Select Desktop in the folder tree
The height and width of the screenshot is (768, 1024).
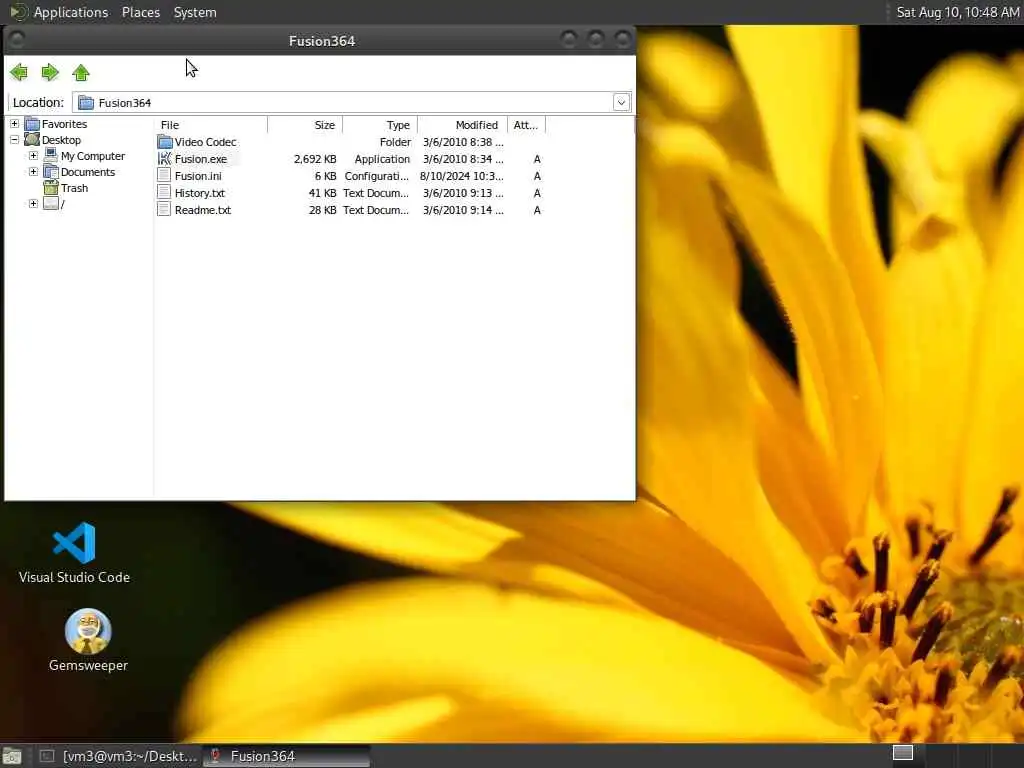pos(61,140)
